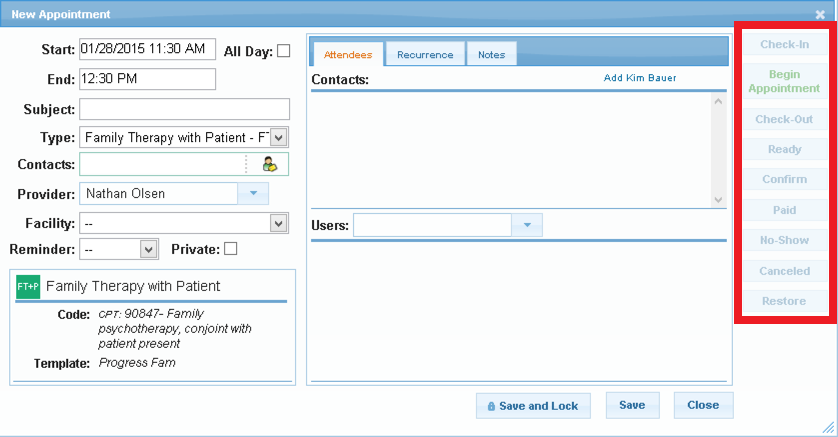Click the contacts list scroll up arrow
Screen dimensions: 838x437
(x=718, y=101)
